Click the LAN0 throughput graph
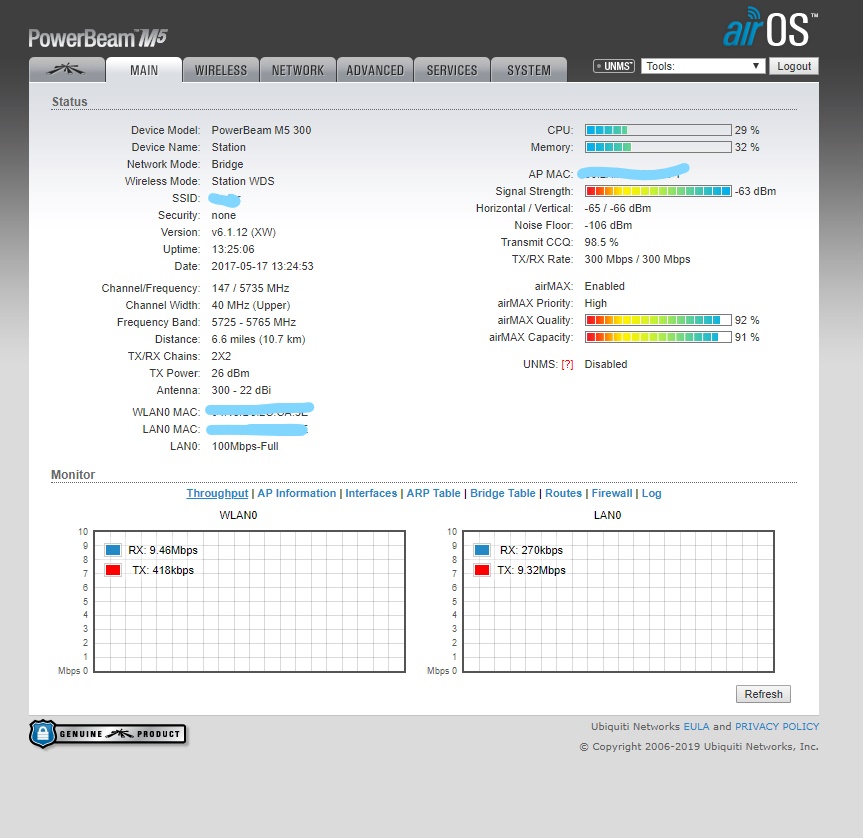 point(618,601)
